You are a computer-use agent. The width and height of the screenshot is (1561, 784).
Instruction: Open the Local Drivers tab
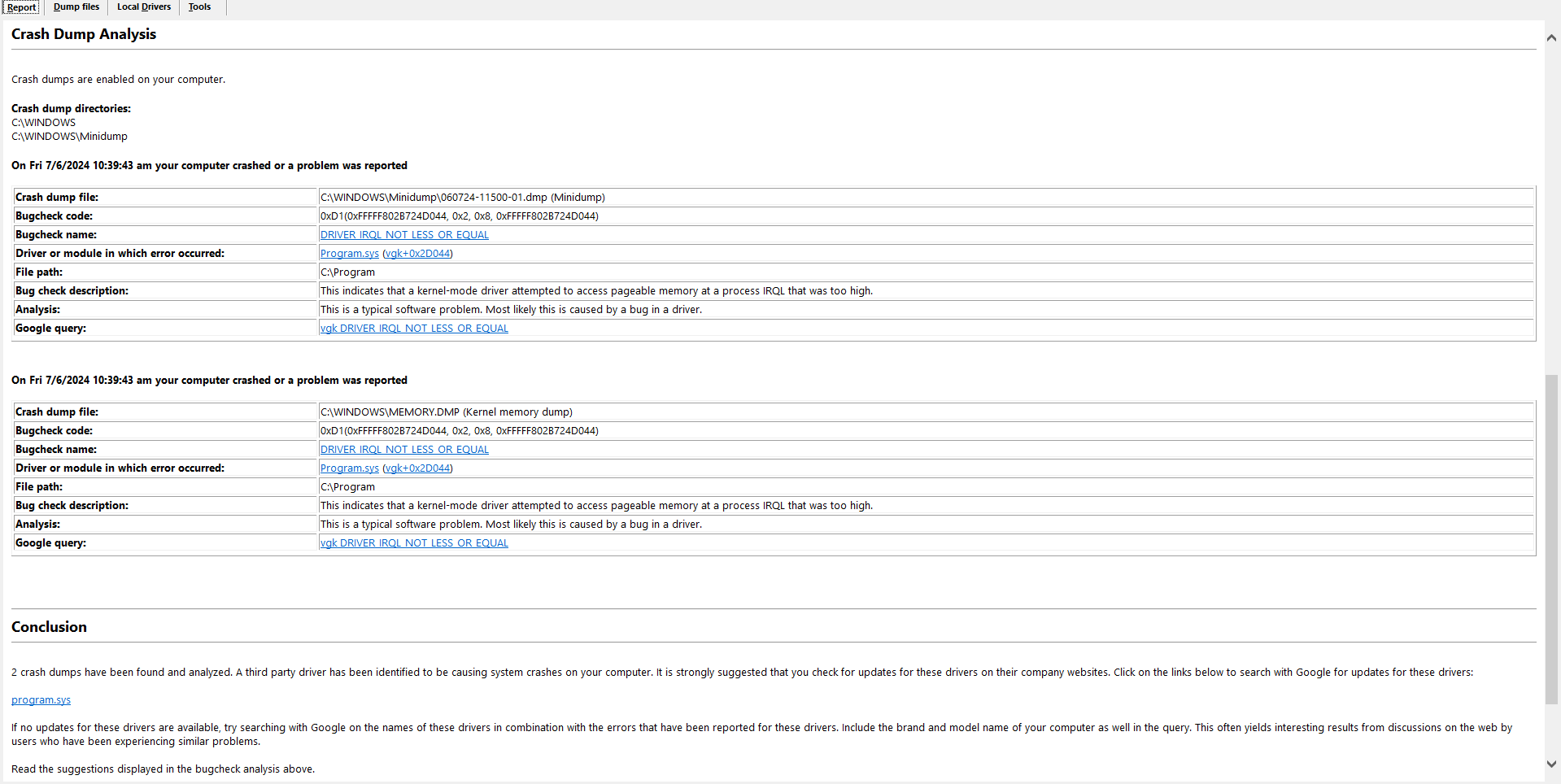144,7
